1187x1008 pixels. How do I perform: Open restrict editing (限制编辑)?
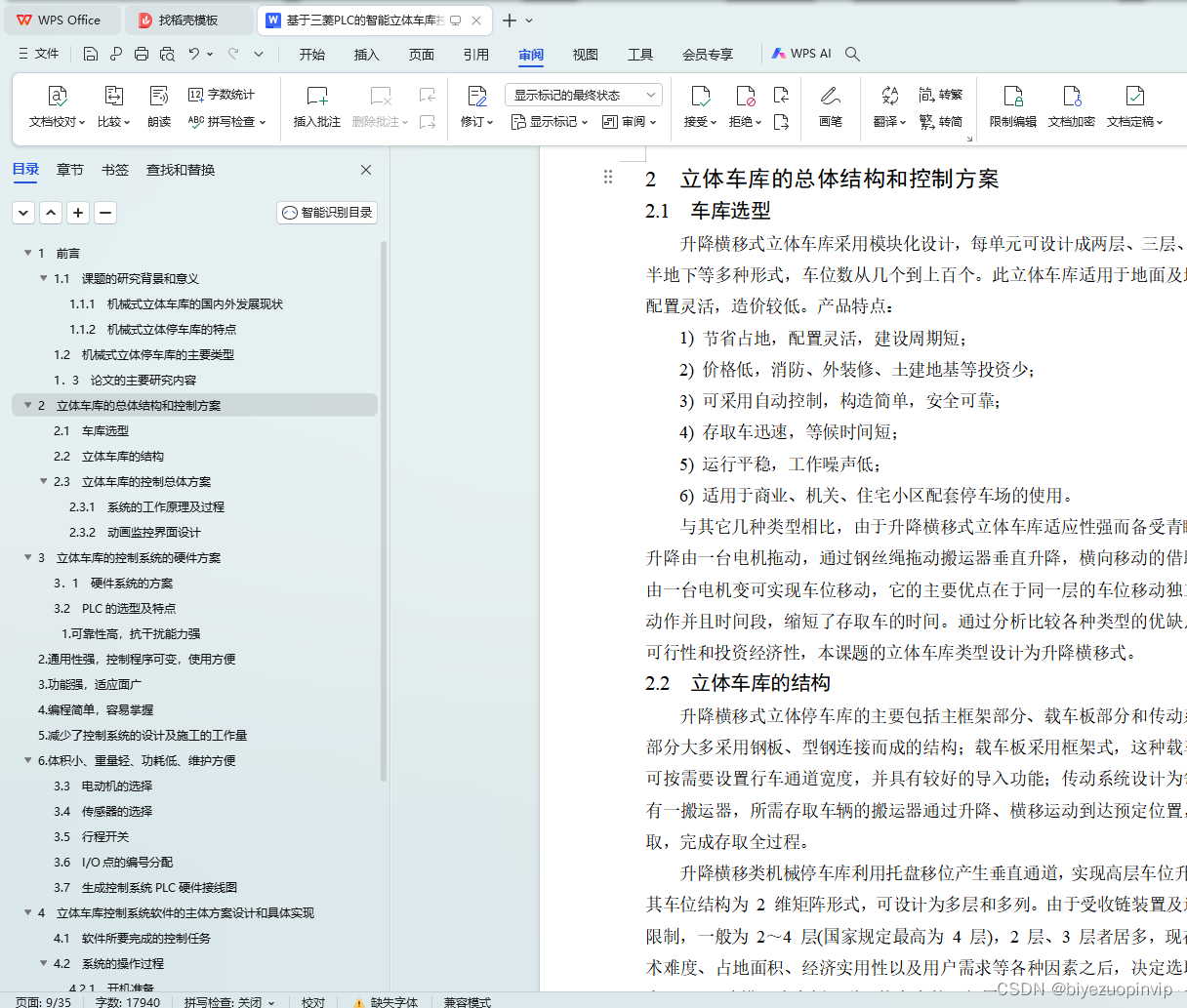[1013, 107]
